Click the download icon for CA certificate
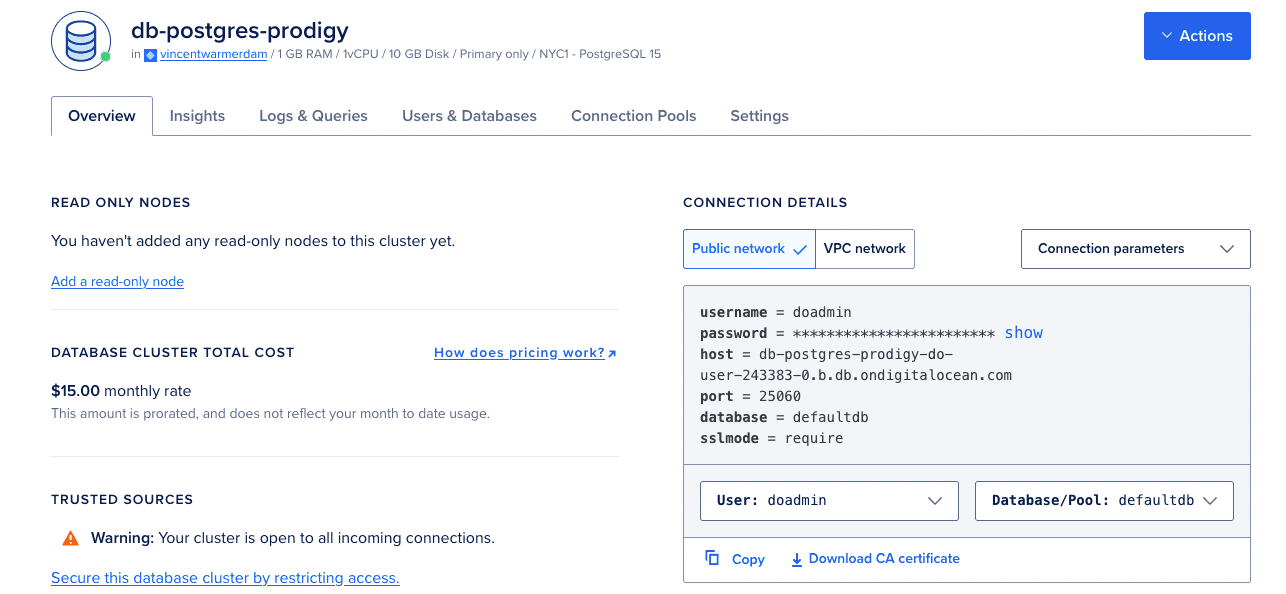The height and width of the screenshot is (594, 1286). click(x=796, y=558)
